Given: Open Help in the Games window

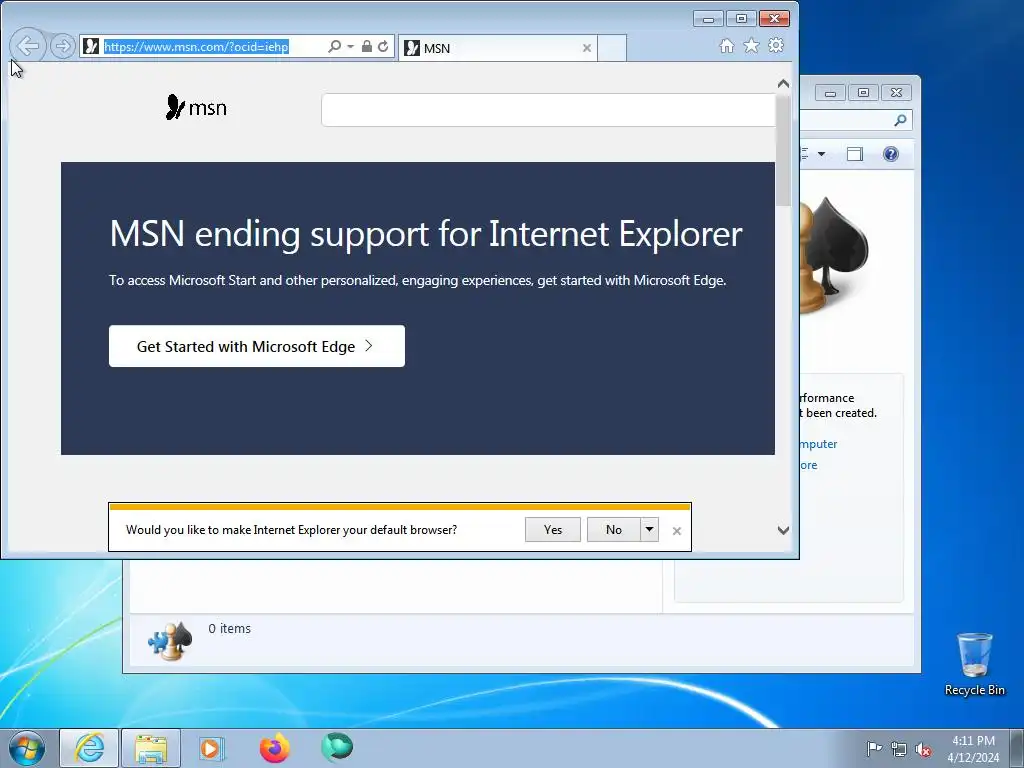Looking at the screenshot, I should pyautogui.click(x=891, y=154).
